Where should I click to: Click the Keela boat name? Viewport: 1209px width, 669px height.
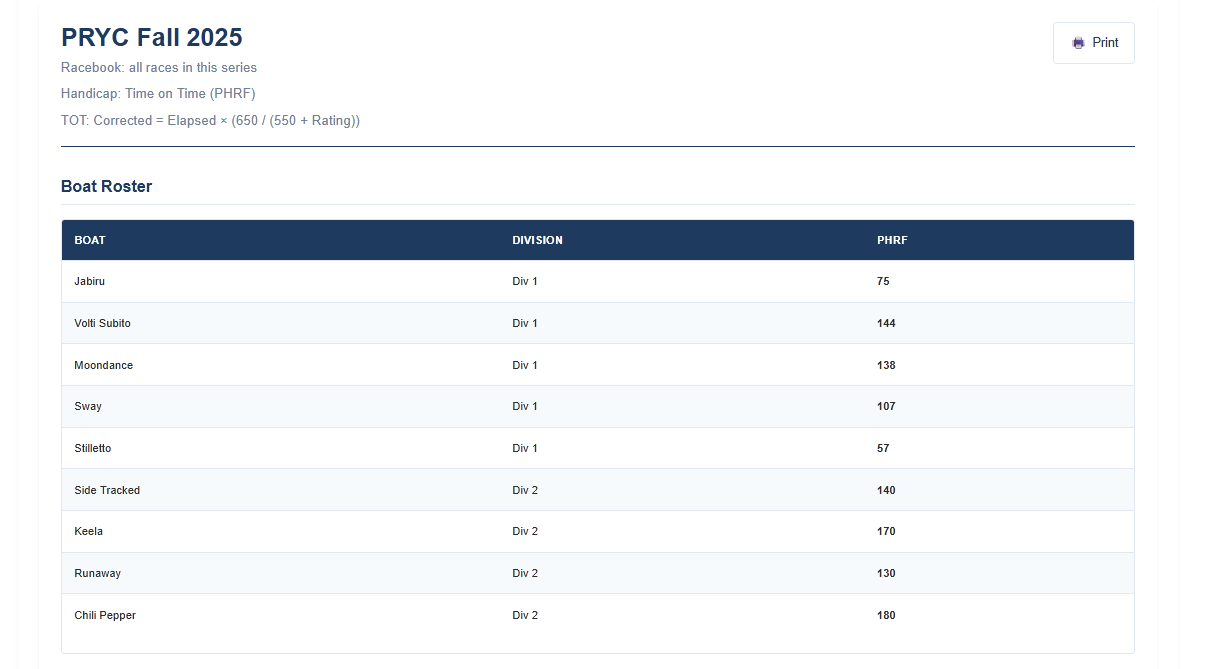(88, 532)
